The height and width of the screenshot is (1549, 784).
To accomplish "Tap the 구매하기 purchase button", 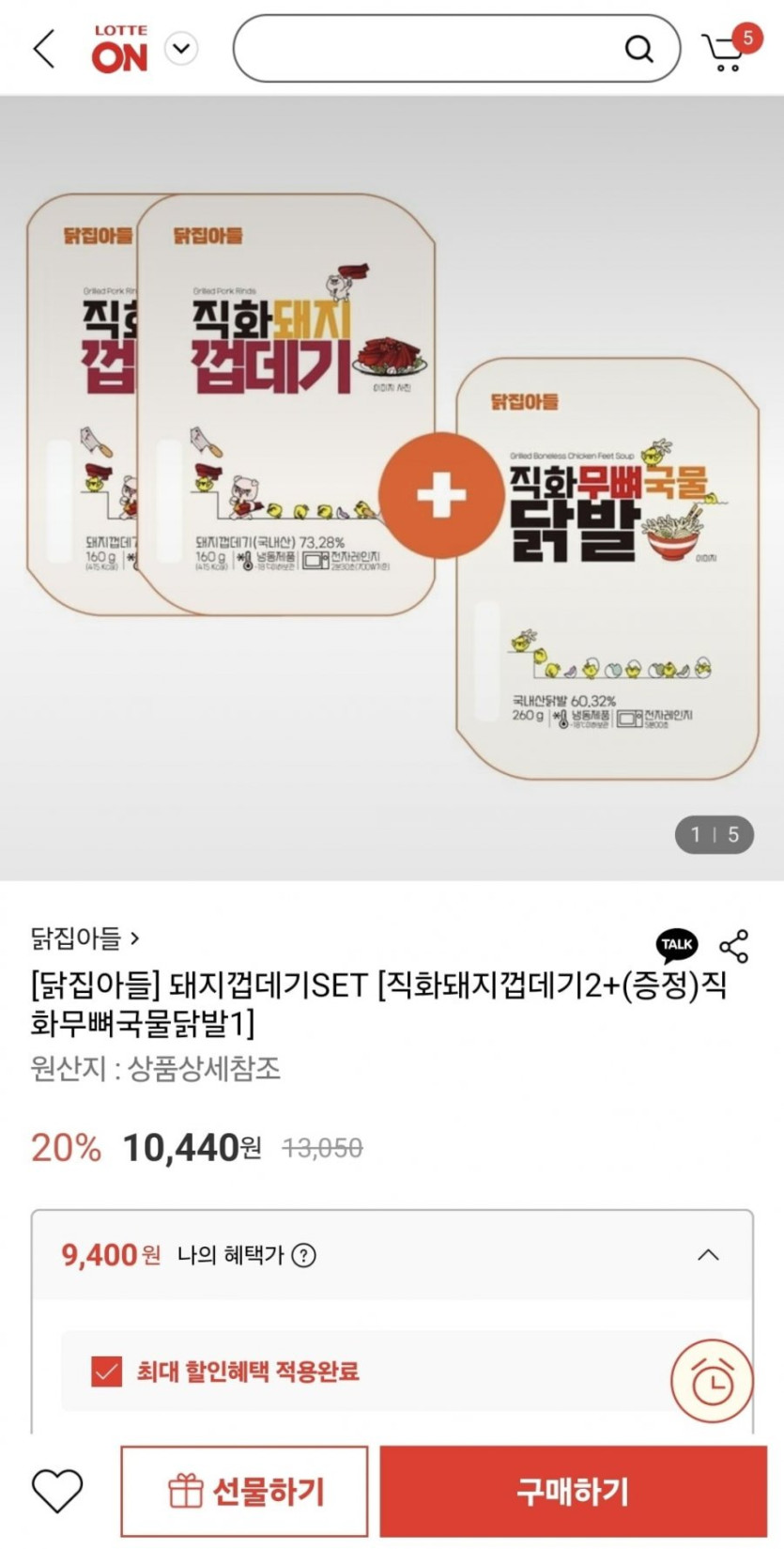I will (x=573, y=1491).
